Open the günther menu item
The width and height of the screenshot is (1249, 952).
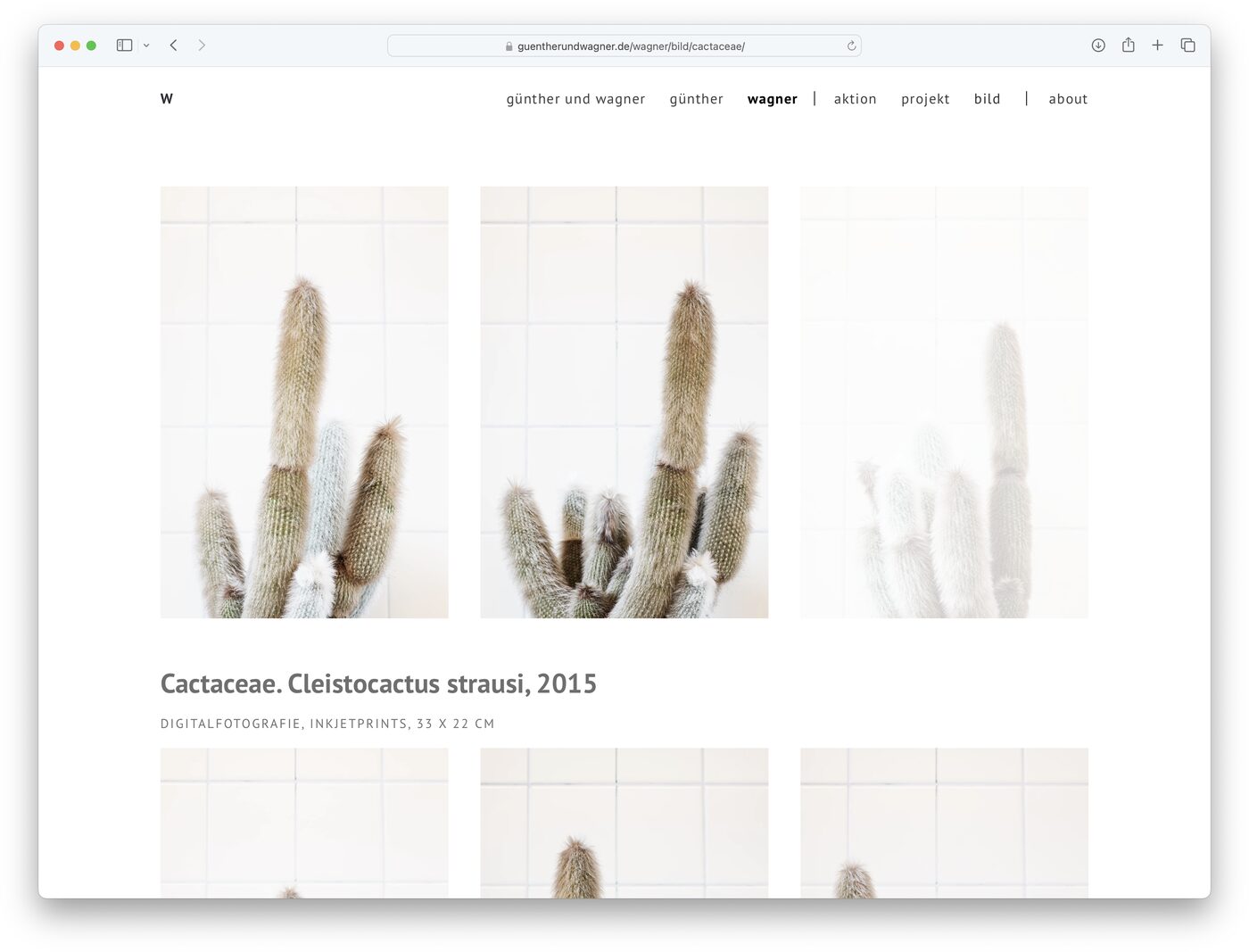click(x=697, y=99)
